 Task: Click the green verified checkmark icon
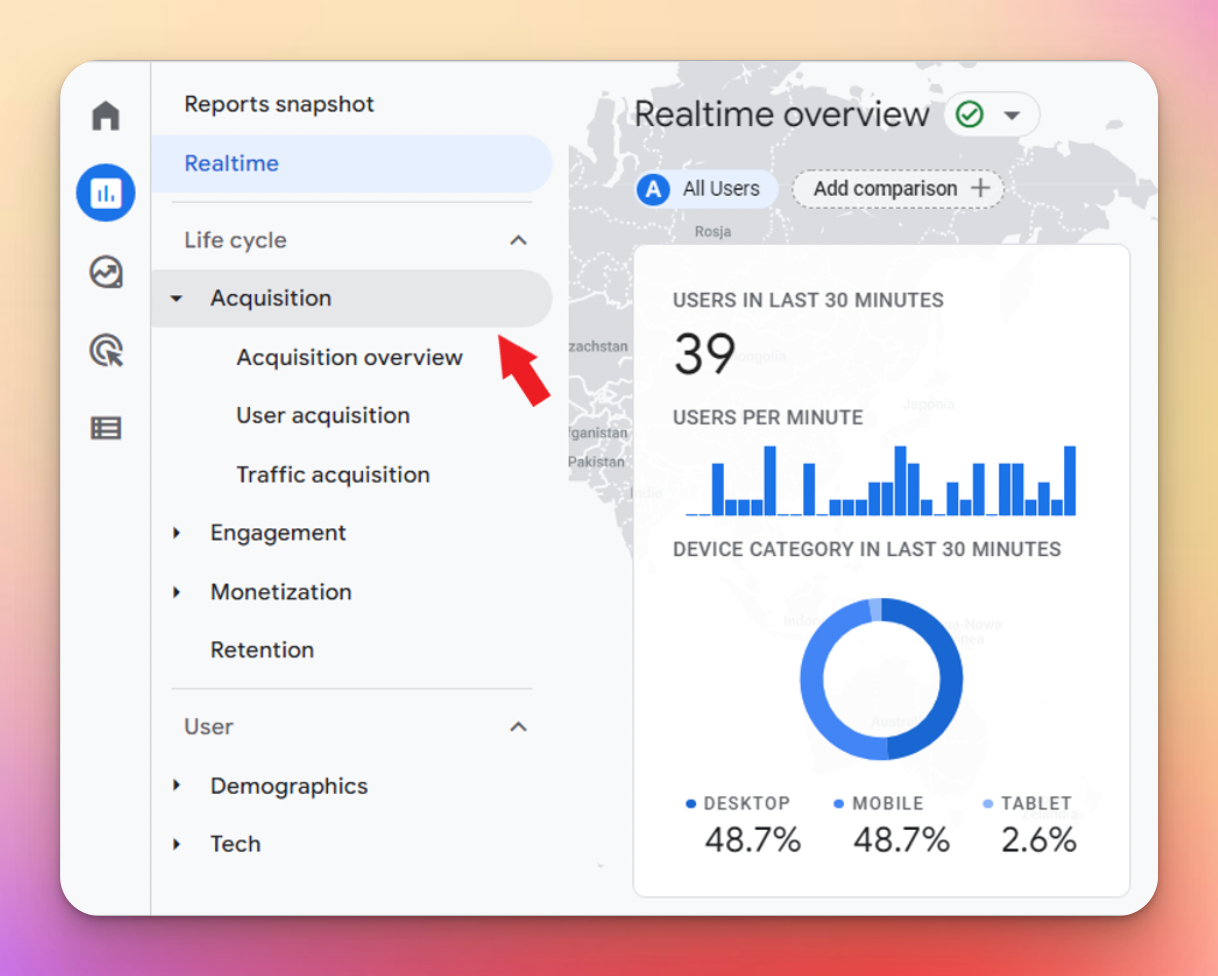[969, 115]
